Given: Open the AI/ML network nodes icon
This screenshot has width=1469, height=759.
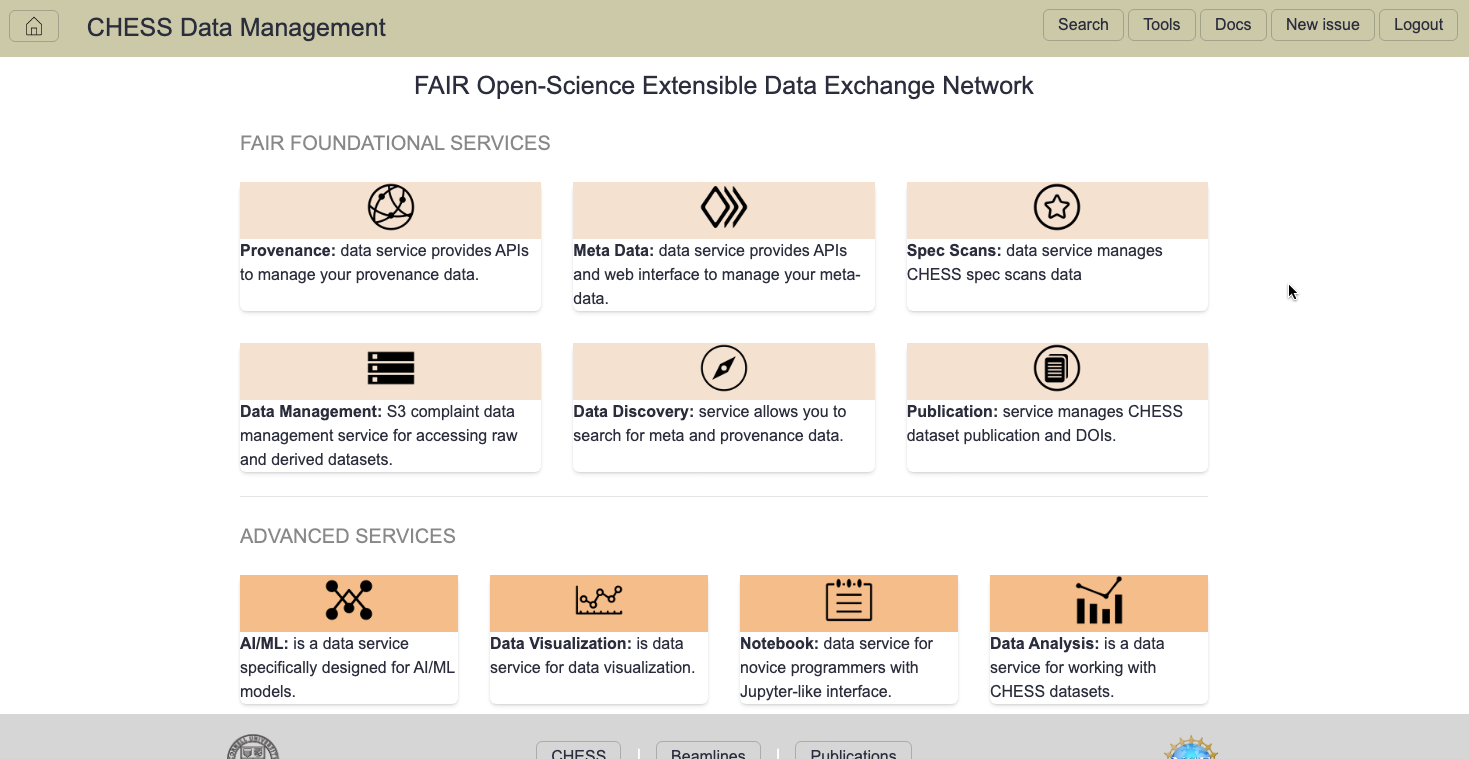Looking at the screenshot, I should (349, 600).
